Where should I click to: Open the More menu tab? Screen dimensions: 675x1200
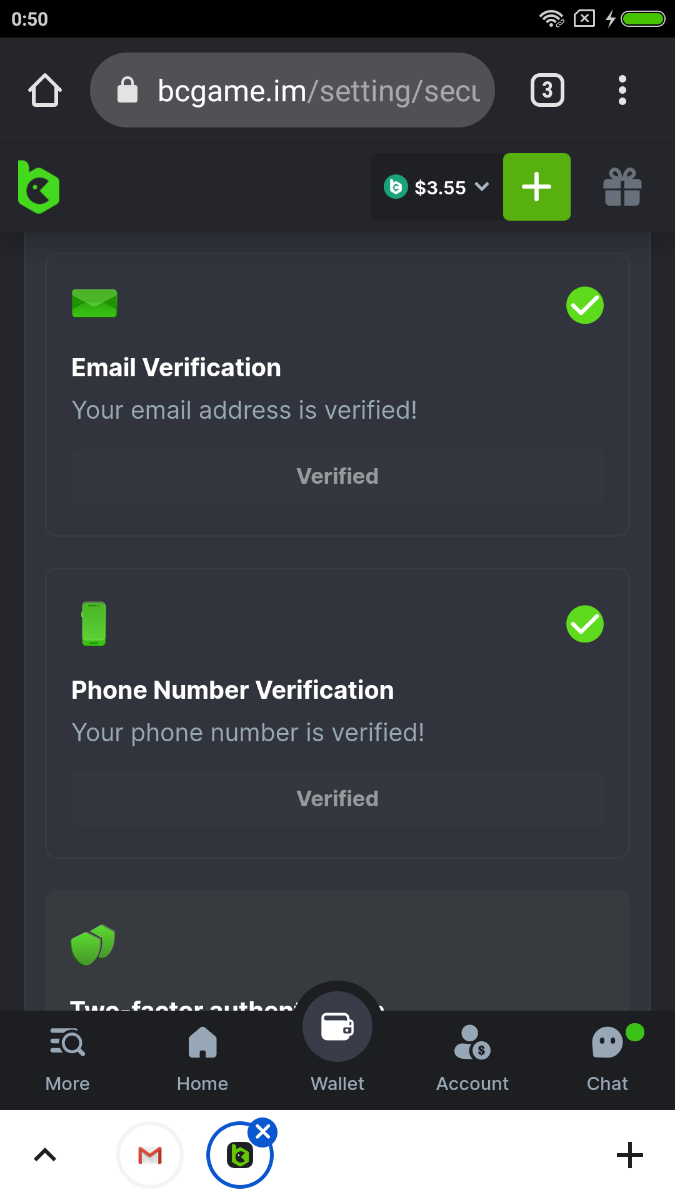68,1059
